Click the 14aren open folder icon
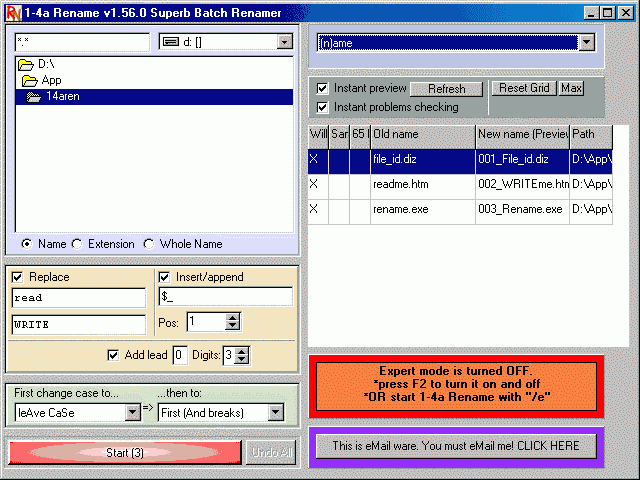 pos(33,97)
